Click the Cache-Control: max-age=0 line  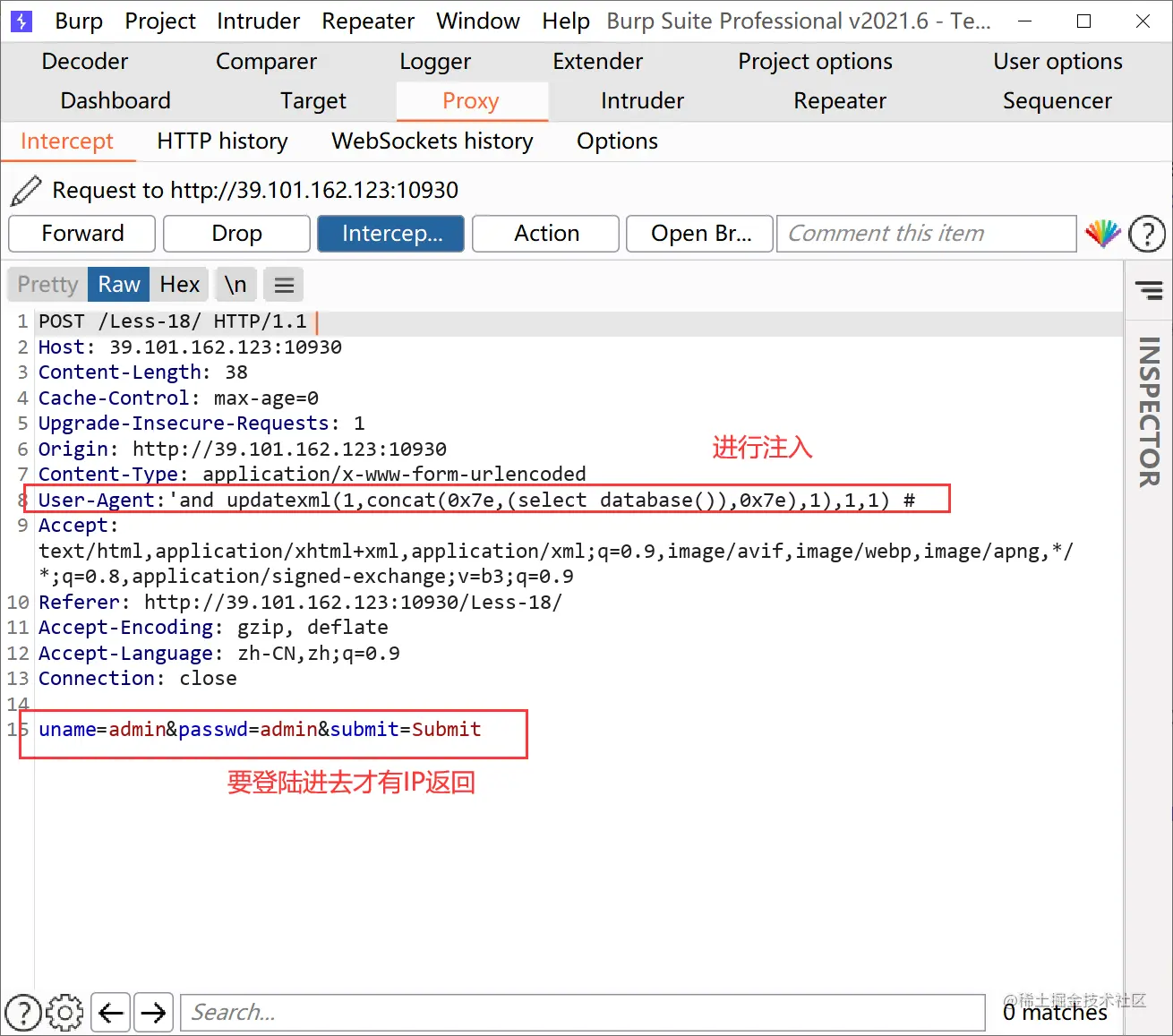pyautogui.click(x=178, y=398)
